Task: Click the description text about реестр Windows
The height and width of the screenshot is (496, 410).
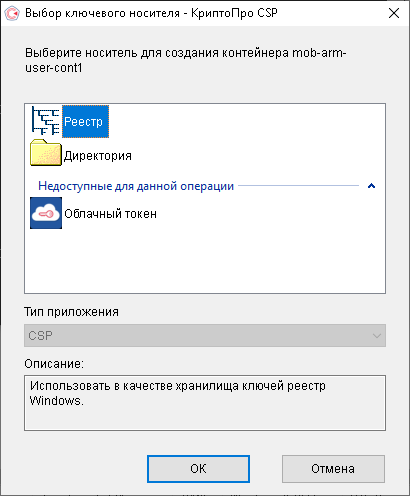Action: pos(178,393)
